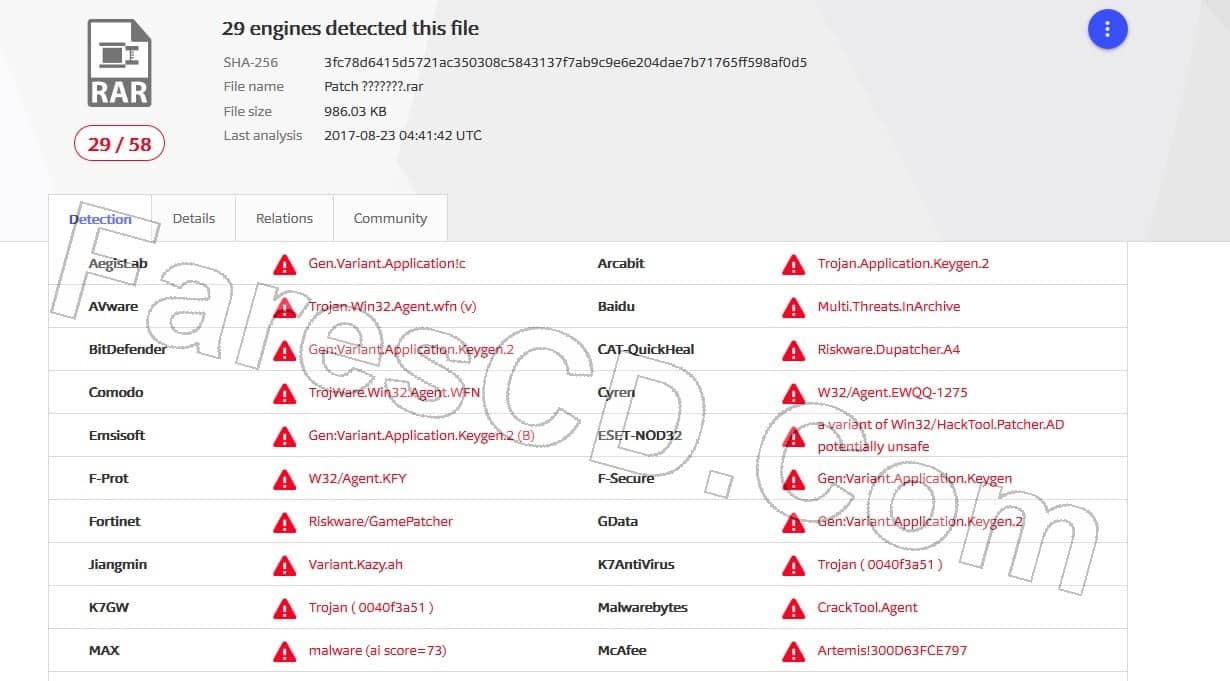Click the Fortinet engine name
Image resolution: width=1230 pixels, height=681 pixels.
pyautogui.click(x=115, y=522)
